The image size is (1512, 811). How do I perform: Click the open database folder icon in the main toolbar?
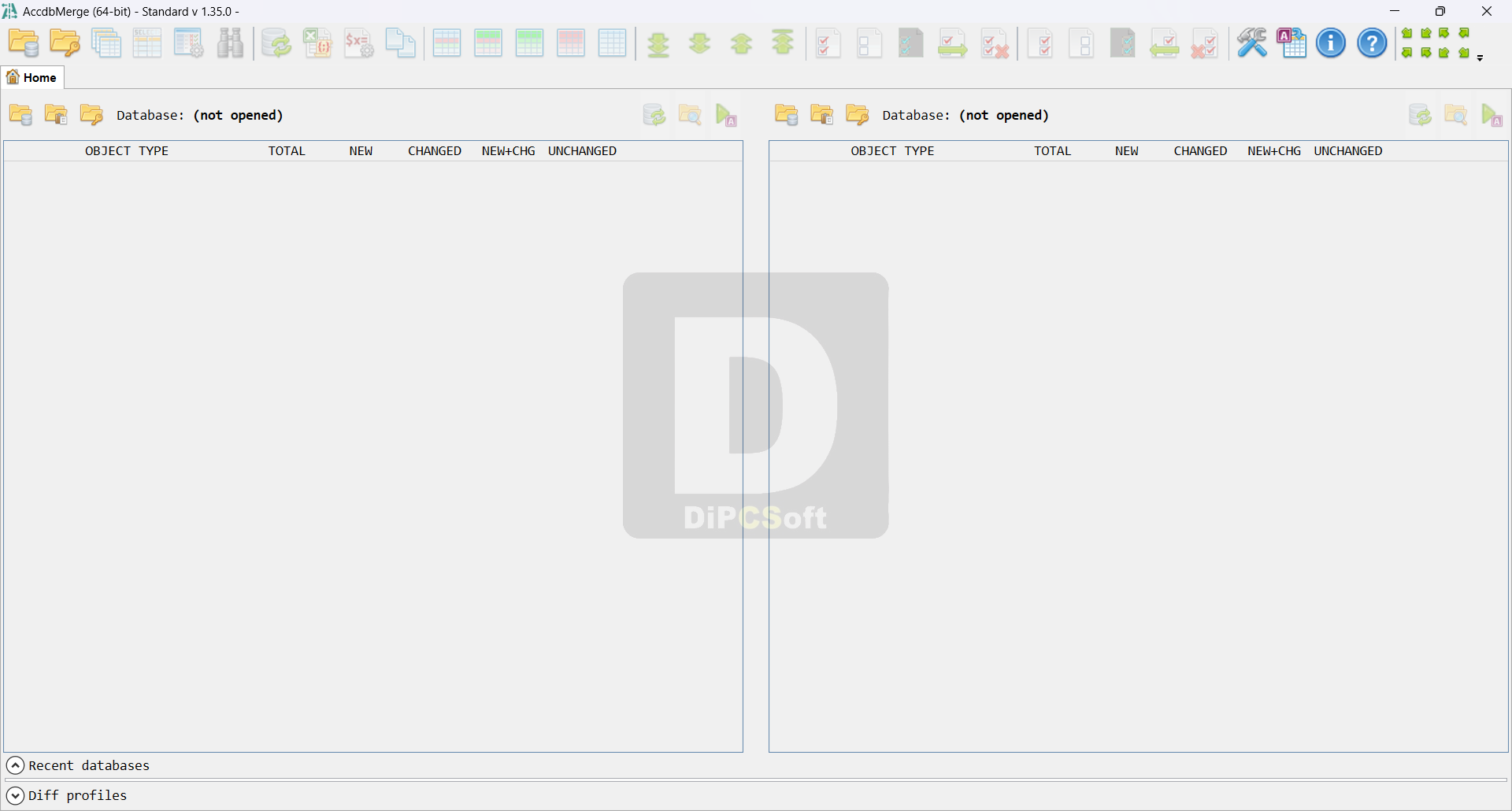tap(24, 43)
